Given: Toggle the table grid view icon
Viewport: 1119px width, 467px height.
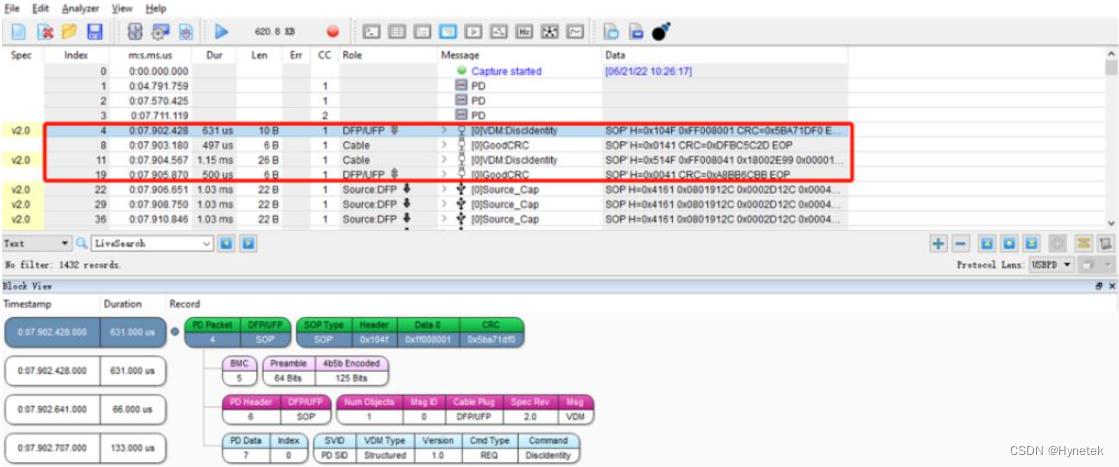Looking at the screenshot, I should 398,31.
